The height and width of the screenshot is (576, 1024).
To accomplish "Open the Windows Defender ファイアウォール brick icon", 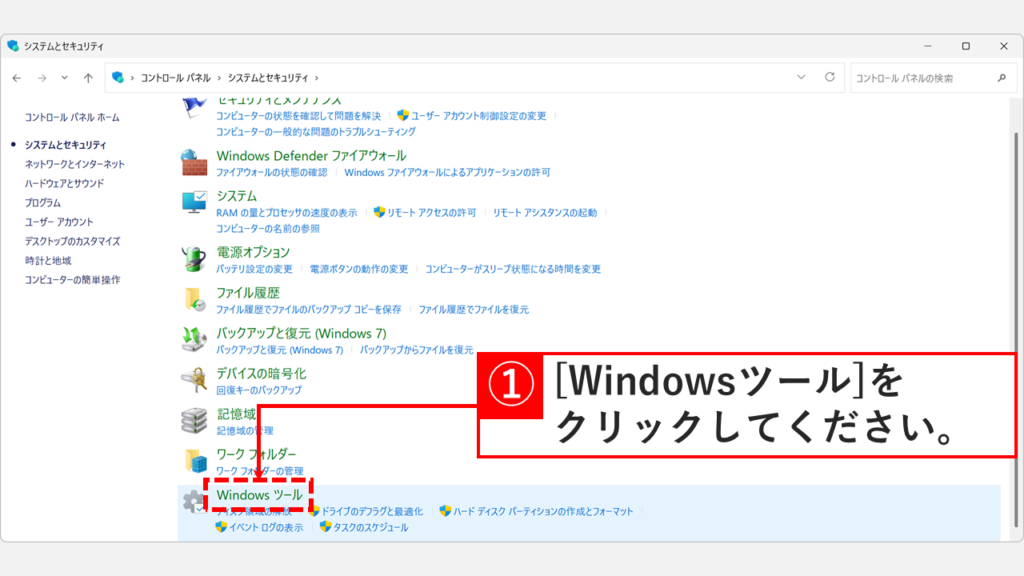I will click(196, 162).
